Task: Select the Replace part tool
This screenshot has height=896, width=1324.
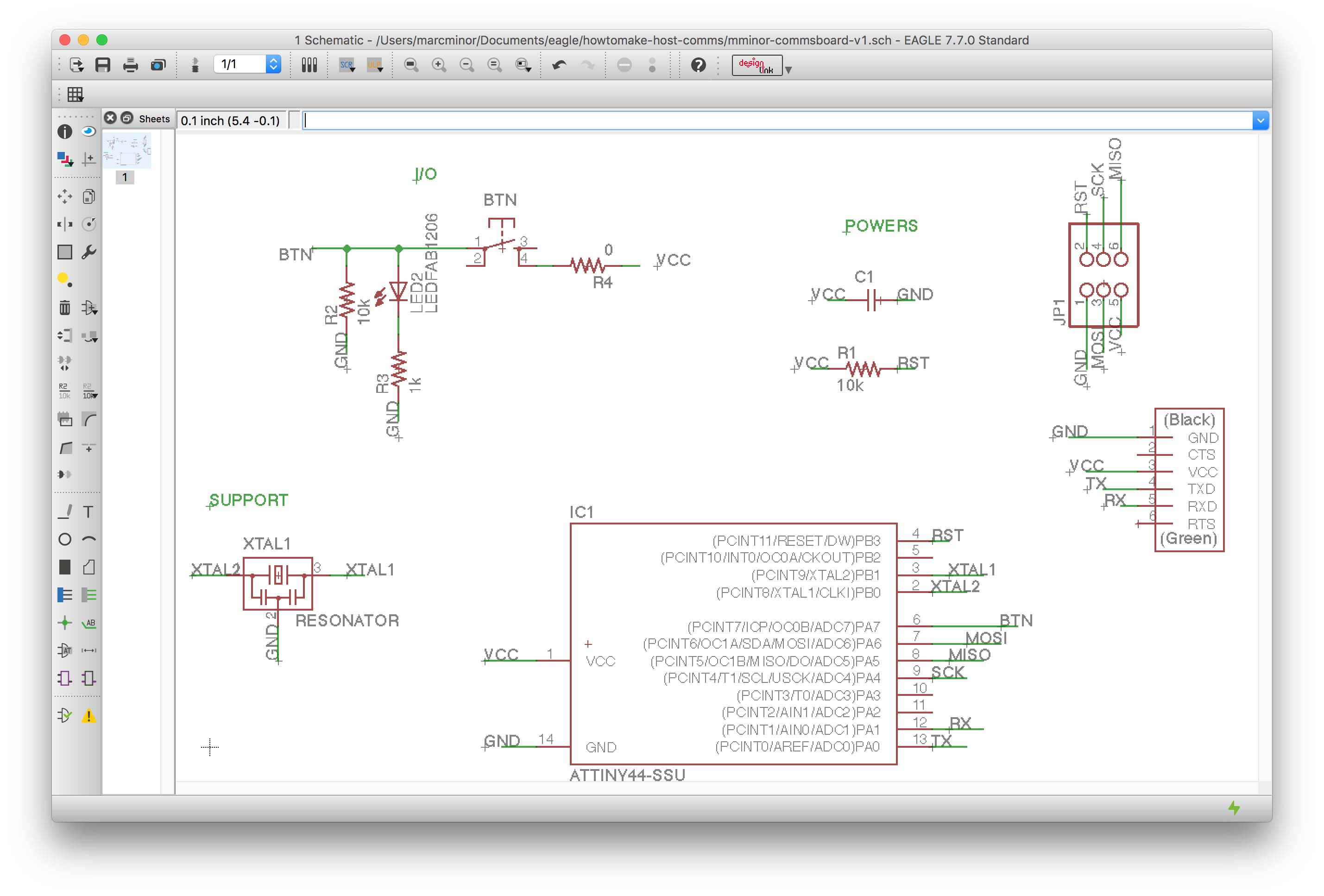Action: [89, 336]
